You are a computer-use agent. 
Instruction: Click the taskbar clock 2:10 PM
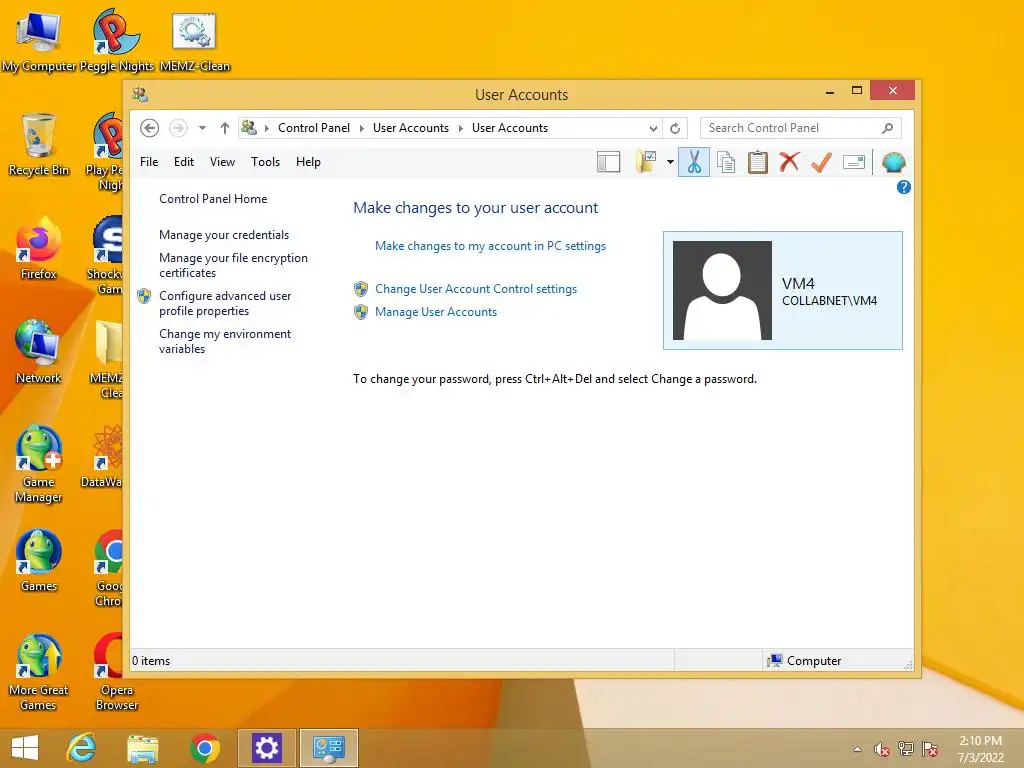pyautogui.click(x=980, y=741)
